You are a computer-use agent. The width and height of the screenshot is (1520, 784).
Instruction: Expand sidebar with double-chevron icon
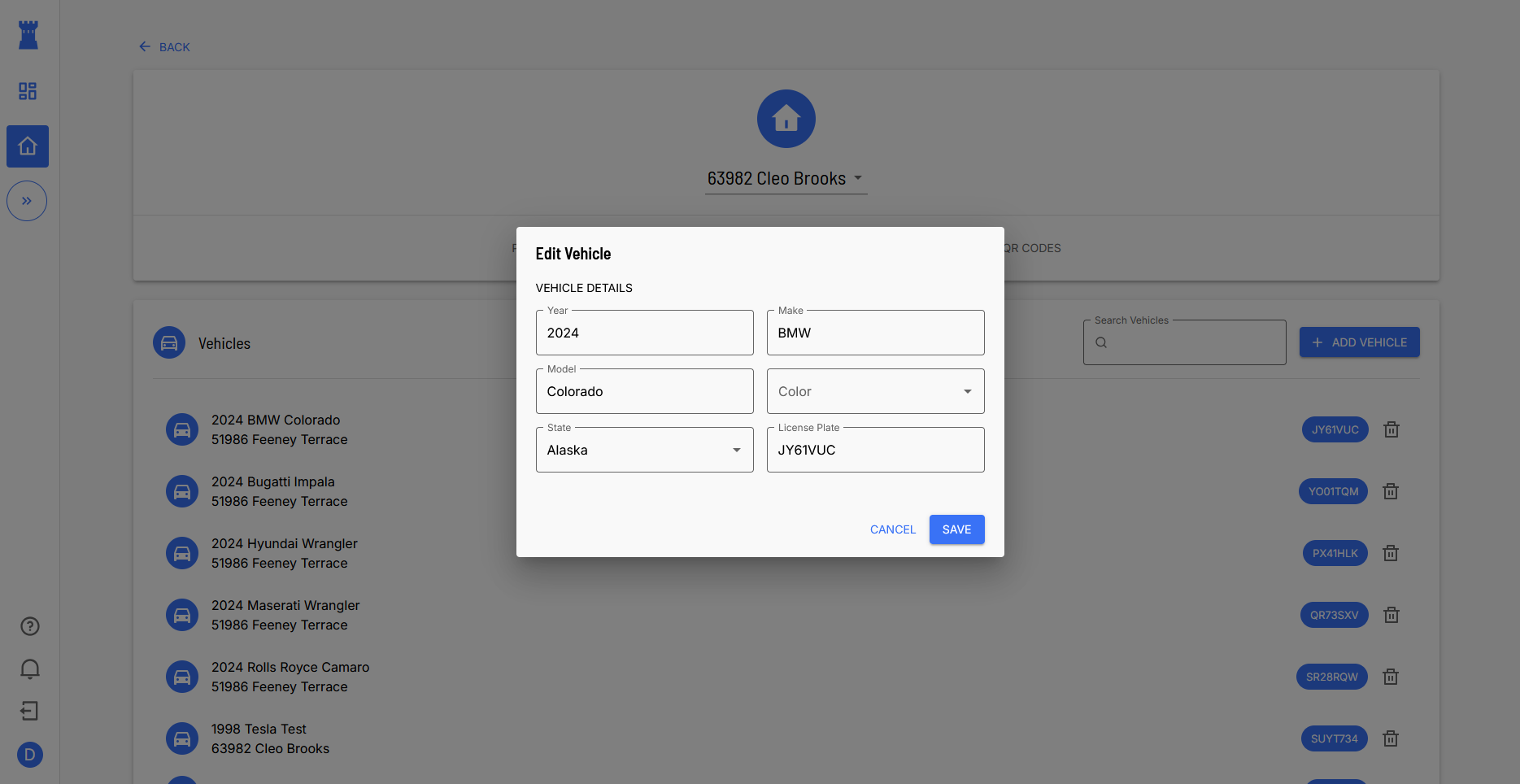point(27,201)
